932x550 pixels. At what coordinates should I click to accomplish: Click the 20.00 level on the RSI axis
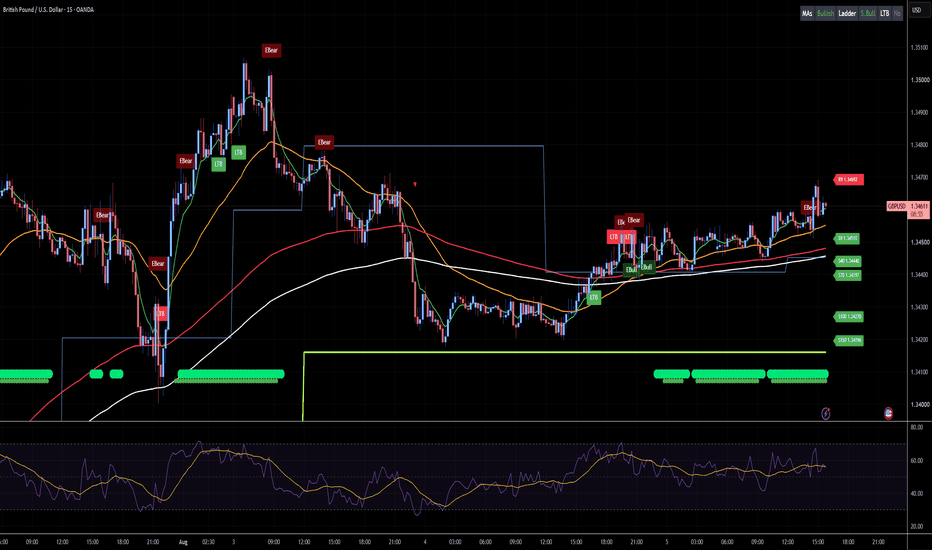pyautogui.click(x=917, y=526)
